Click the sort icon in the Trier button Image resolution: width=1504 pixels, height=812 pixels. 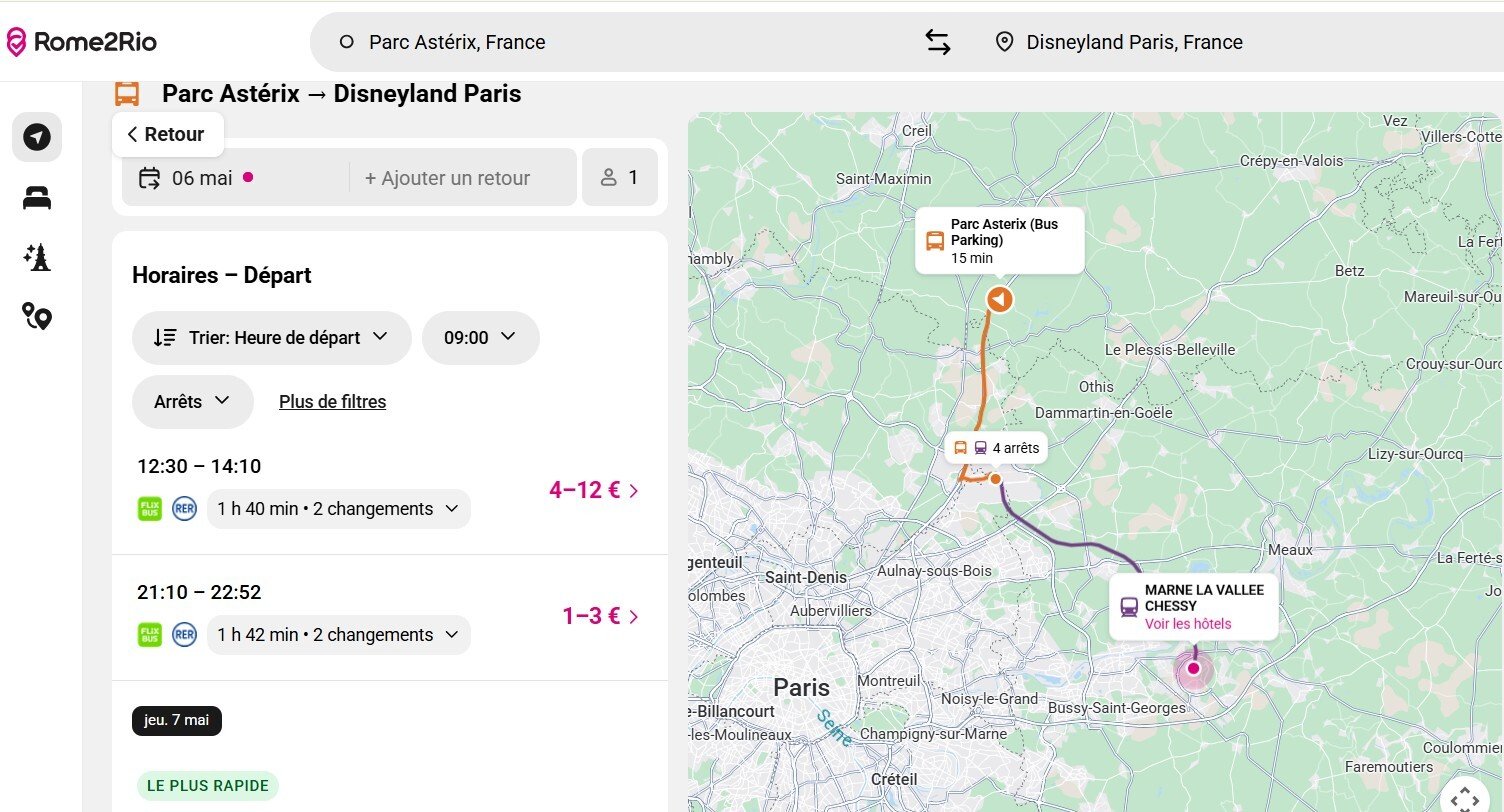[x=165, y=338]
